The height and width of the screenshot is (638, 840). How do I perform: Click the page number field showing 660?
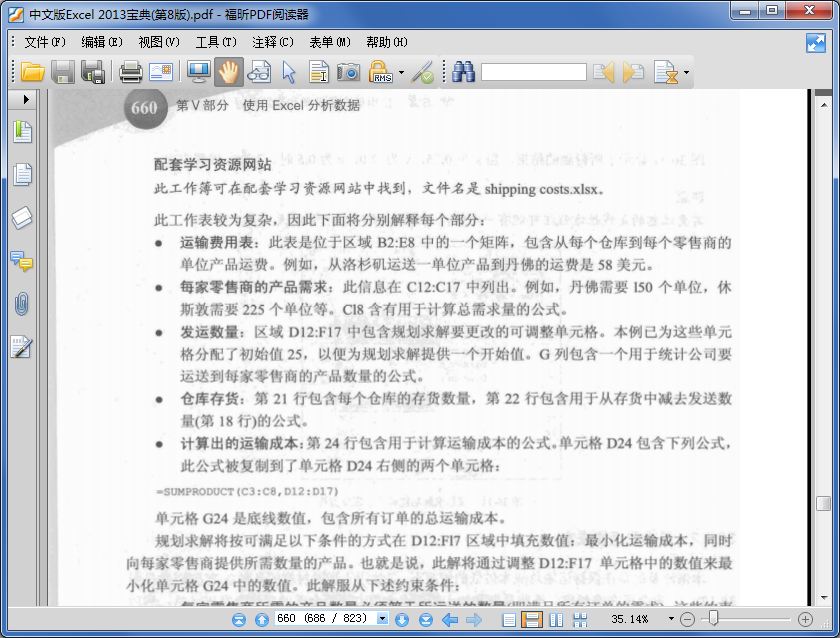pyautogui.click(x=326, y=619)
